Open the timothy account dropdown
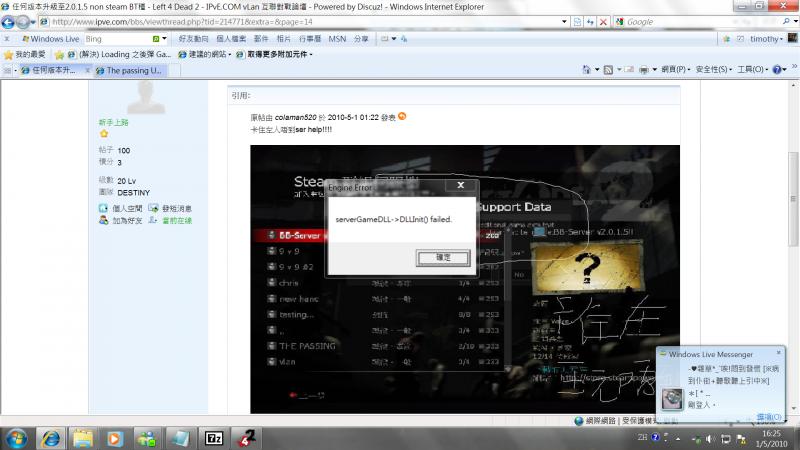 click(x=766, y=39)
